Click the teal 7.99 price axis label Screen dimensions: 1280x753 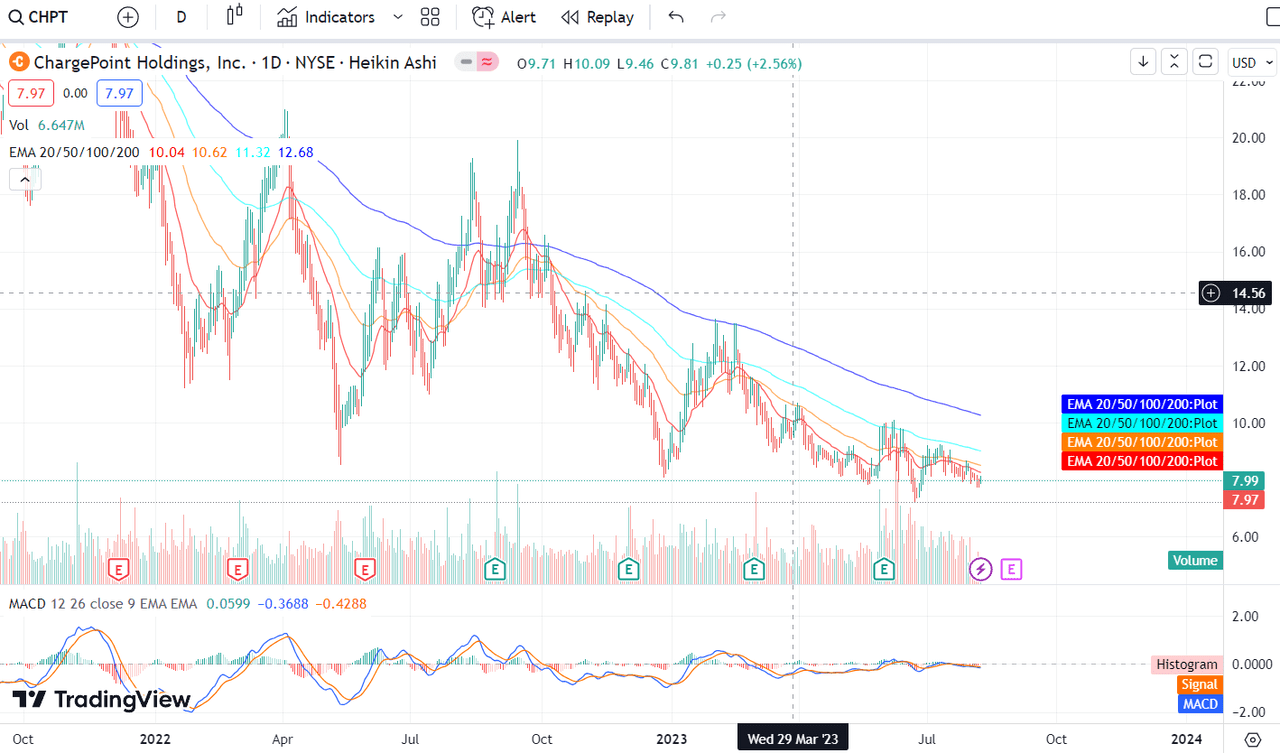coord(1246,480)
